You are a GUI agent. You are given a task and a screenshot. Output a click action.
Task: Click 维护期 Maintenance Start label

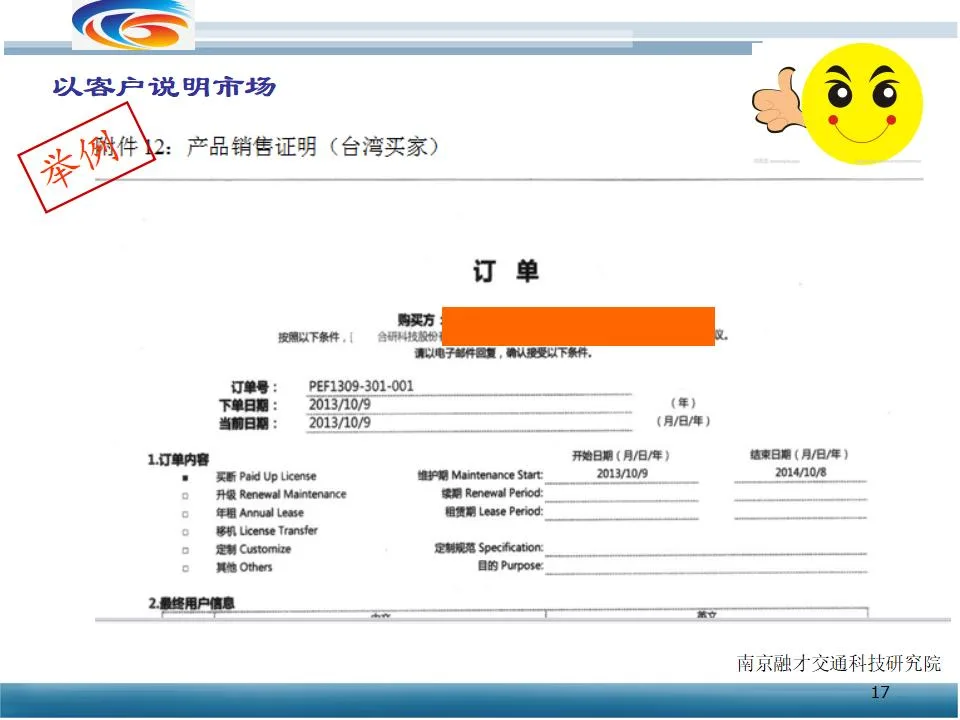click(480, 475)
